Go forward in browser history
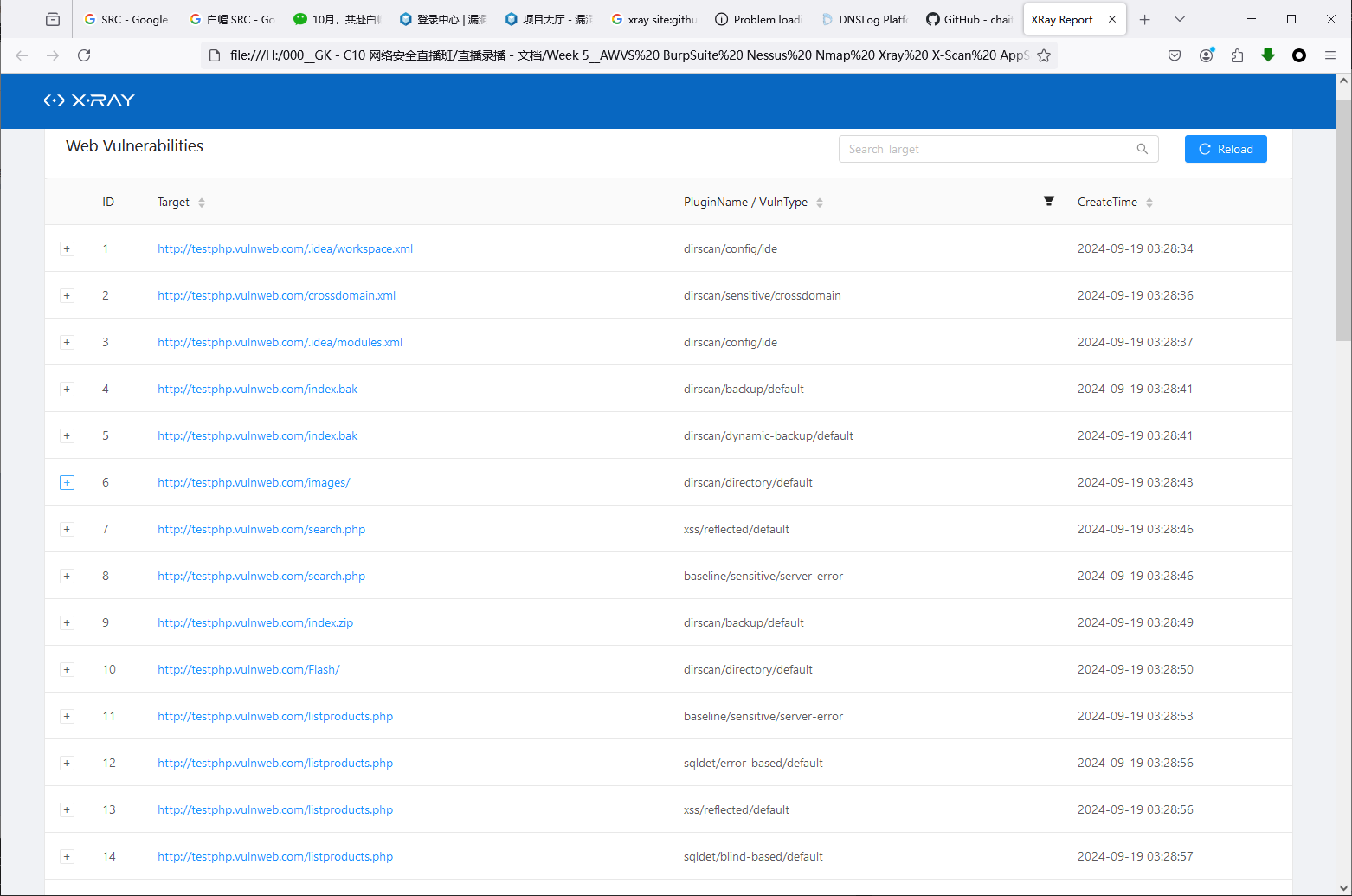 pos(53,55)
